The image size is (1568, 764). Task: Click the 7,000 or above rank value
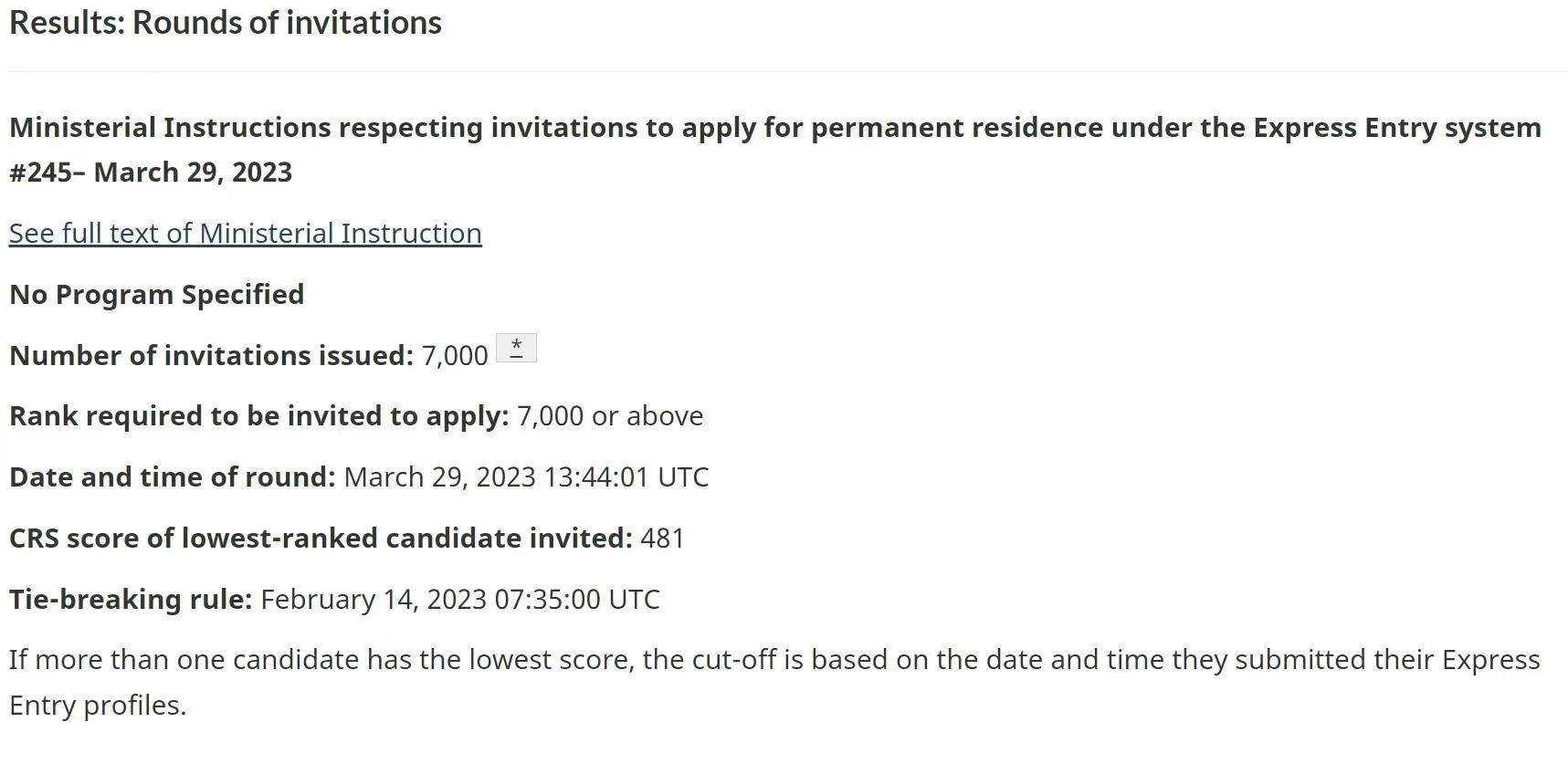coord(610,416)
